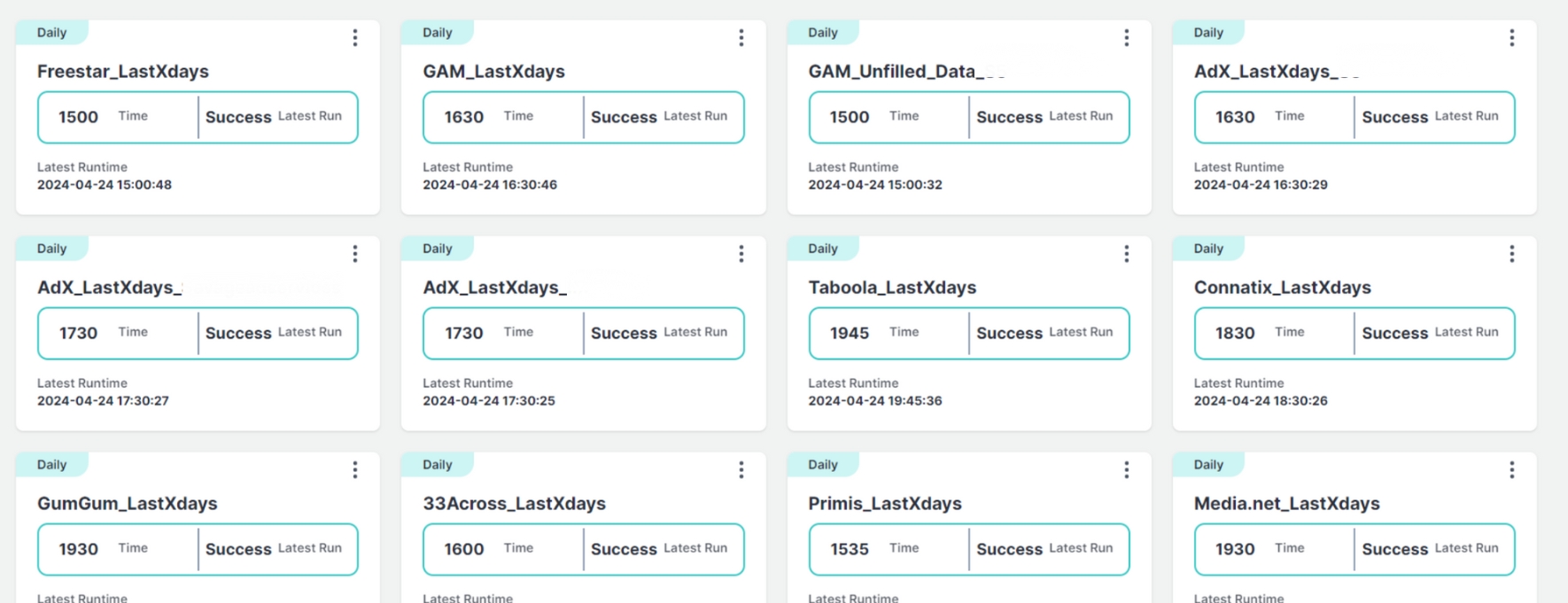The width and height of the screenshot is (1568, 603).
Task: Click Success status on GAM_LastXdays card
Action: pyautogui.click(x=624, y=117)
